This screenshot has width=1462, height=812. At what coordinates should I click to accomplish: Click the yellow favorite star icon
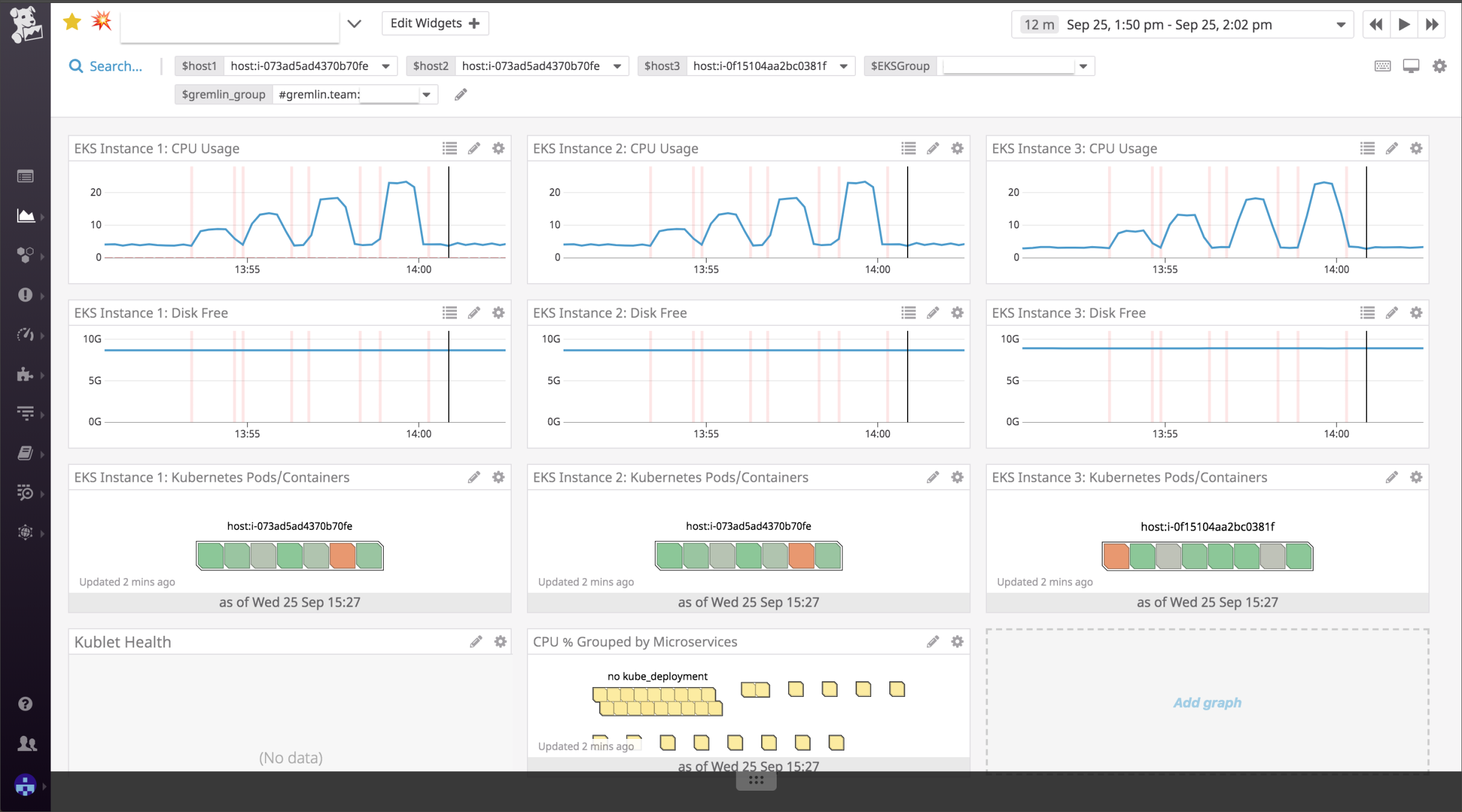(72, 23)
